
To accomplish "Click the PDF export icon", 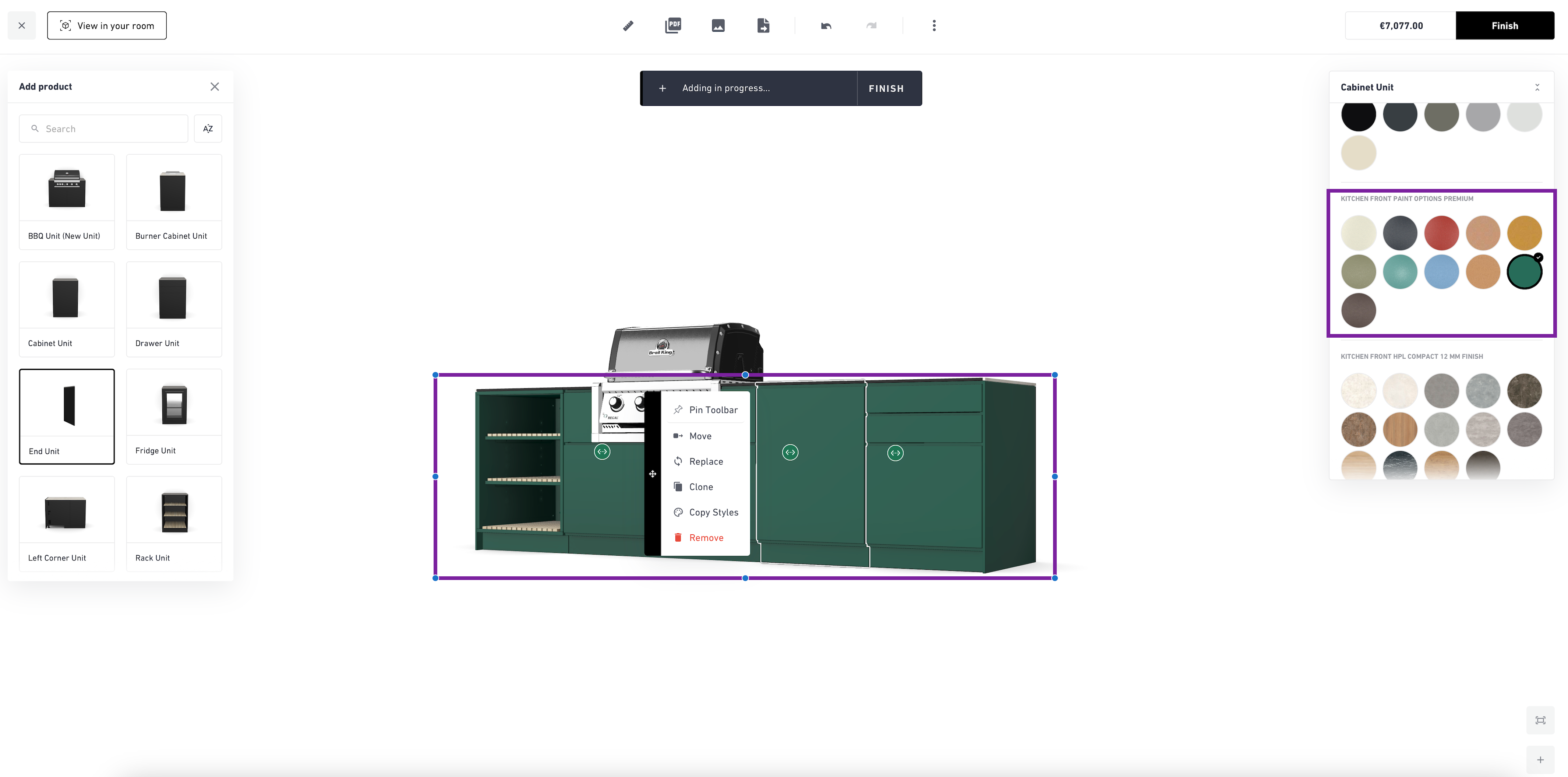I will tap(673, 25).
